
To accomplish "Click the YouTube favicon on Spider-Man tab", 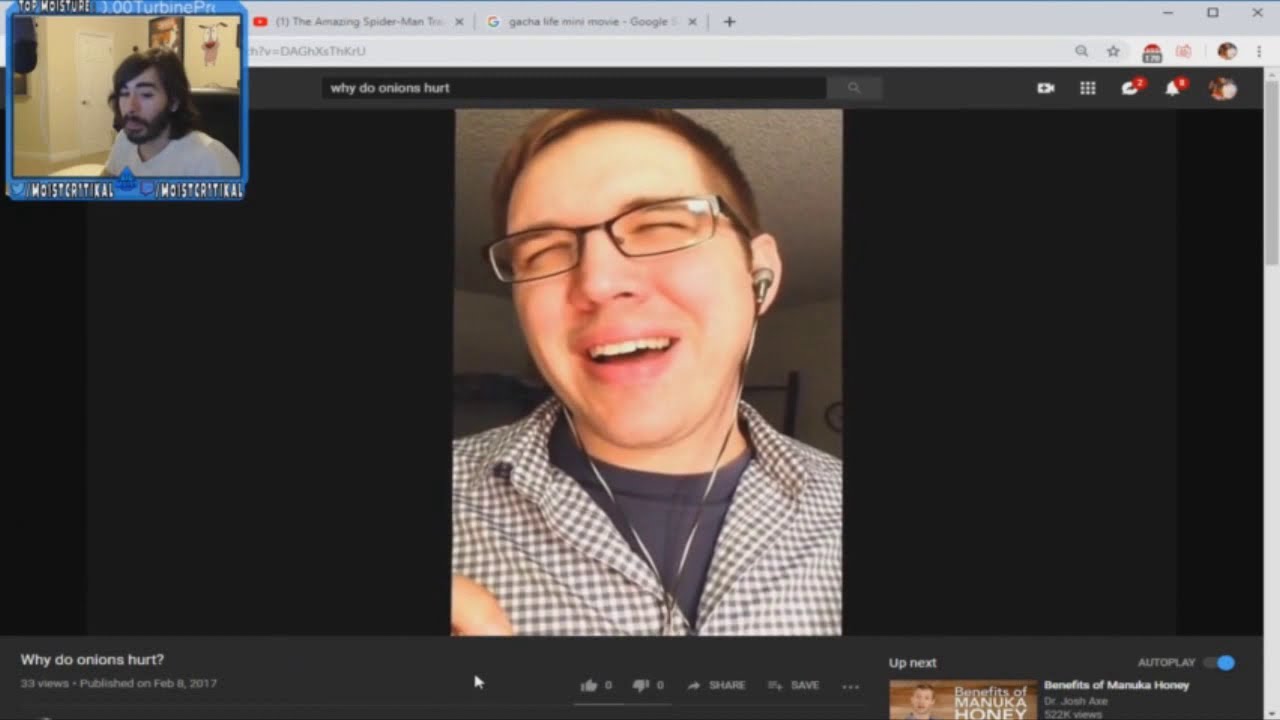I will pos(260,21).
